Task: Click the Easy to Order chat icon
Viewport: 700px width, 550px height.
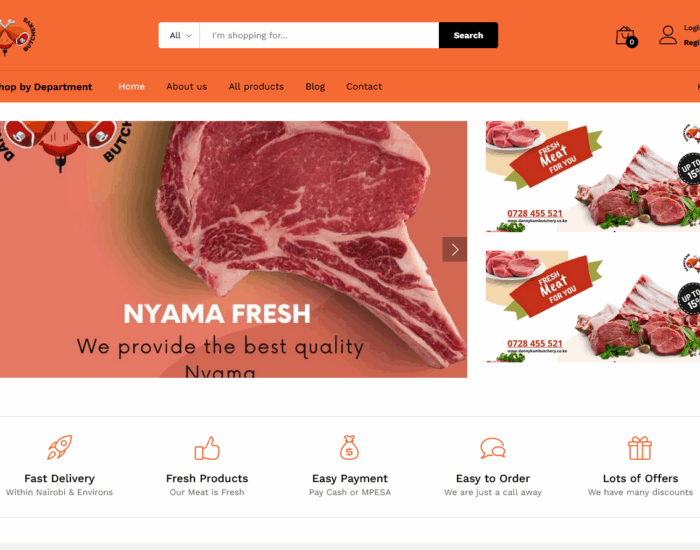Action: pos(493,448)
